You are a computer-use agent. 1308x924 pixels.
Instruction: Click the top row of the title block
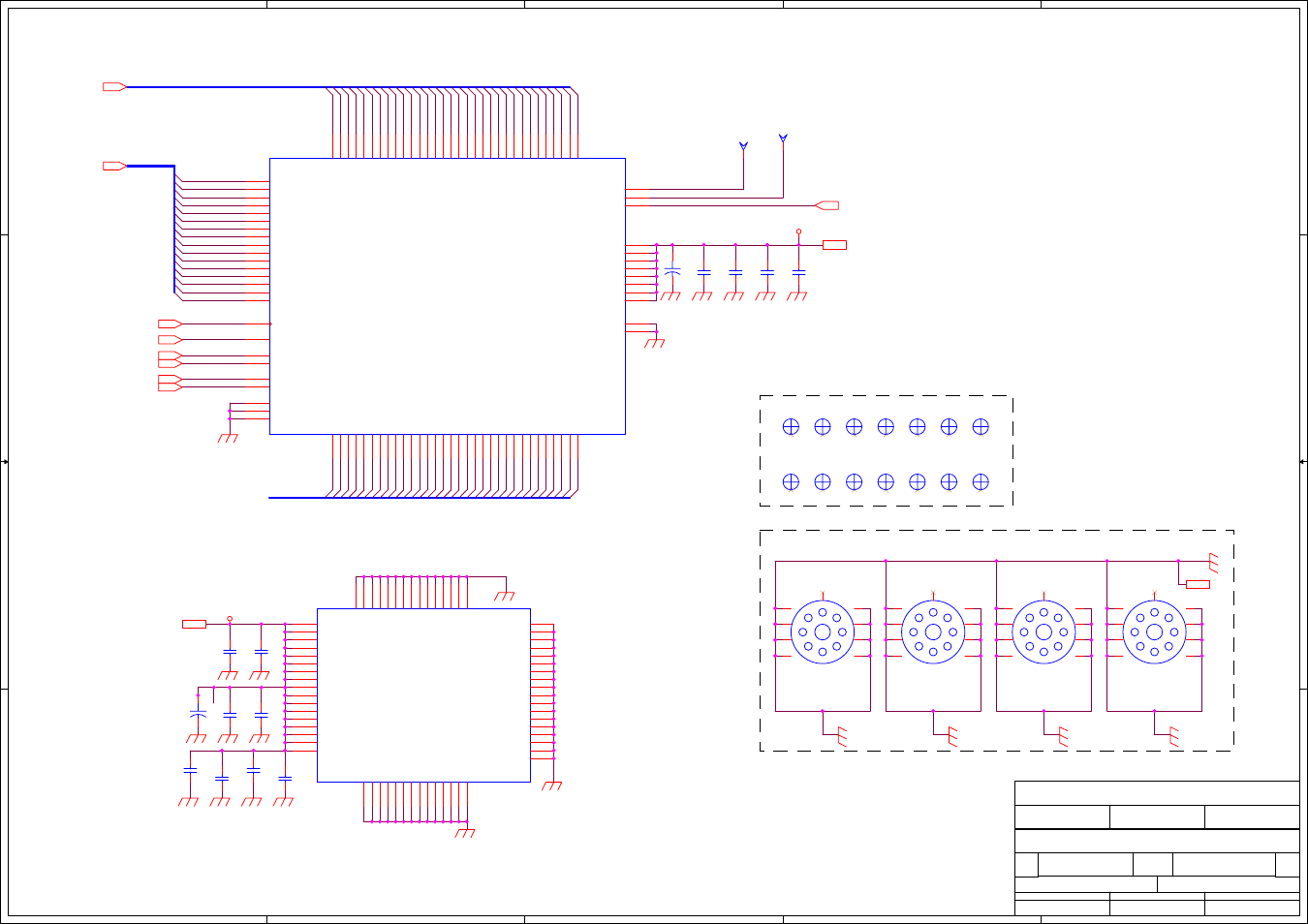tap(1157, 793)
